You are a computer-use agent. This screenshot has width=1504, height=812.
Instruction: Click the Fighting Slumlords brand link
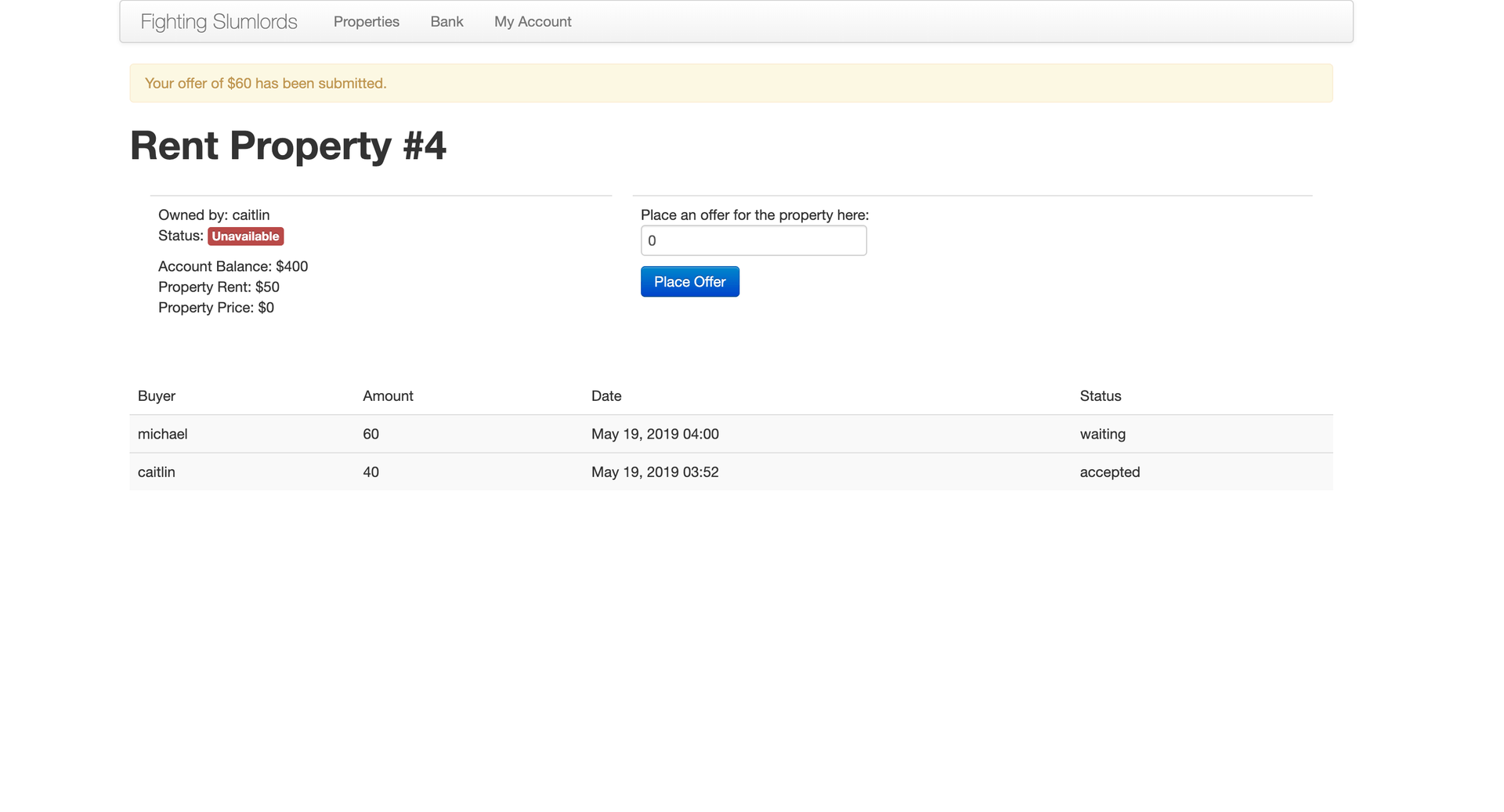tap(218, 21)
